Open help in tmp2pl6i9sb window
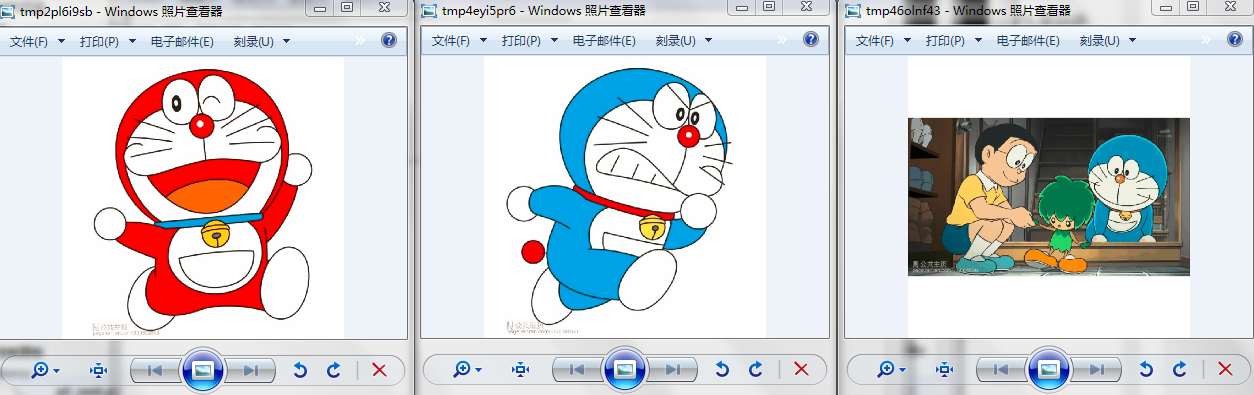The width and height of the screenshot is (1254, 395). (389, 41)
